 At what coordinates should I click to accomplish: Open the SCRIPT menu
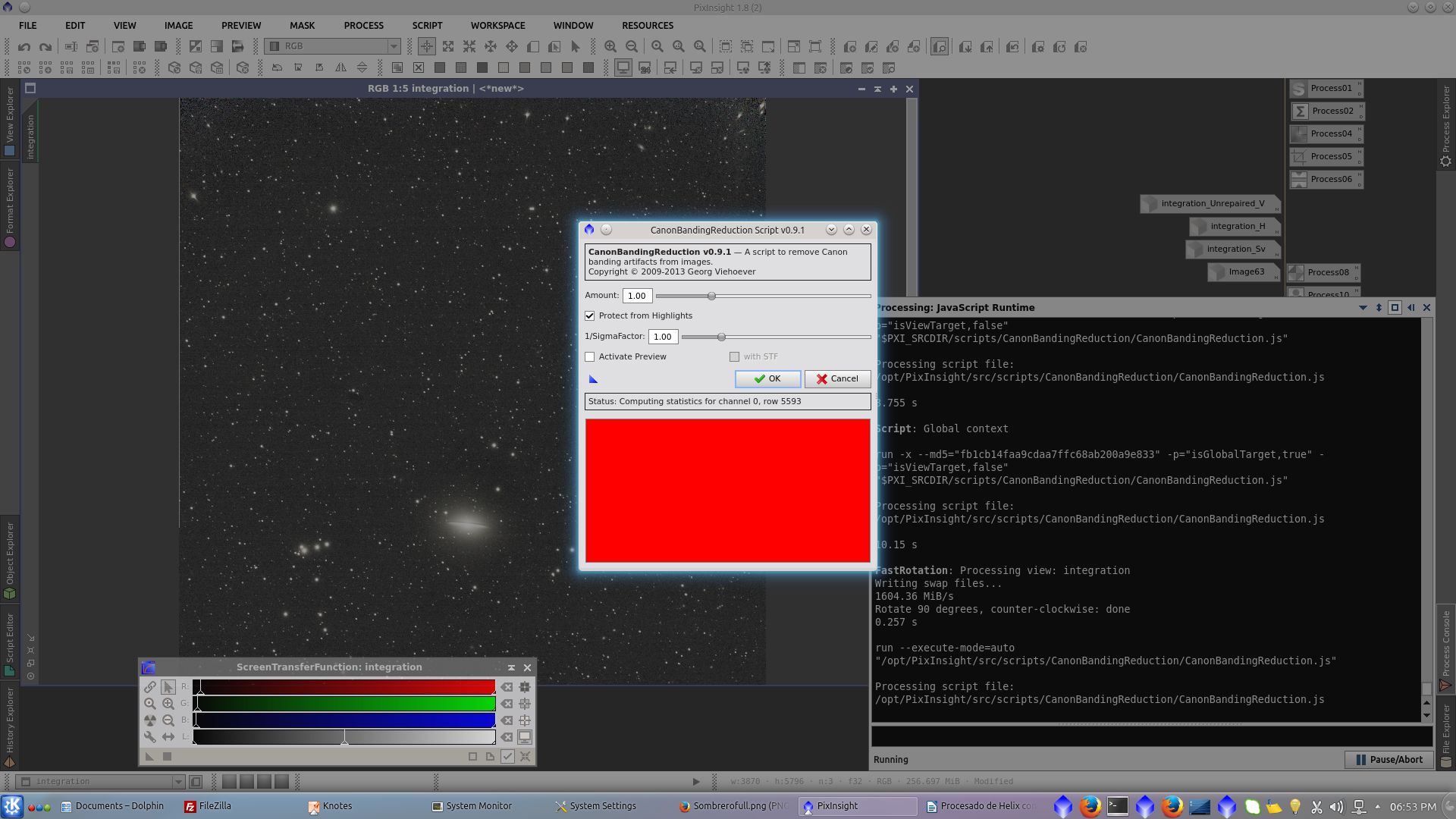point(428,26)
